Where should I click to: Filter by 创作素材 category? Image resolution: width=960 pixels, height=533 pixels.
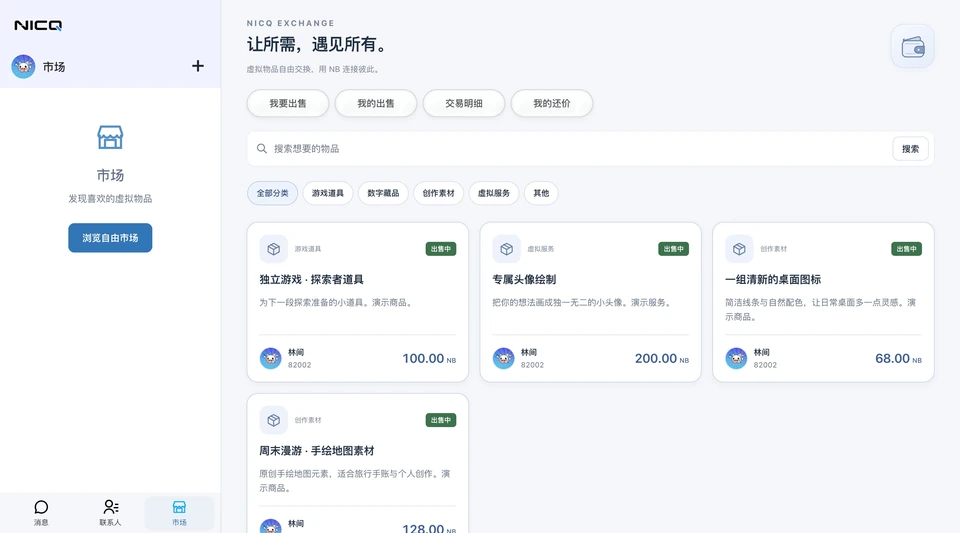pyautogui.click(x=438, y=193)
